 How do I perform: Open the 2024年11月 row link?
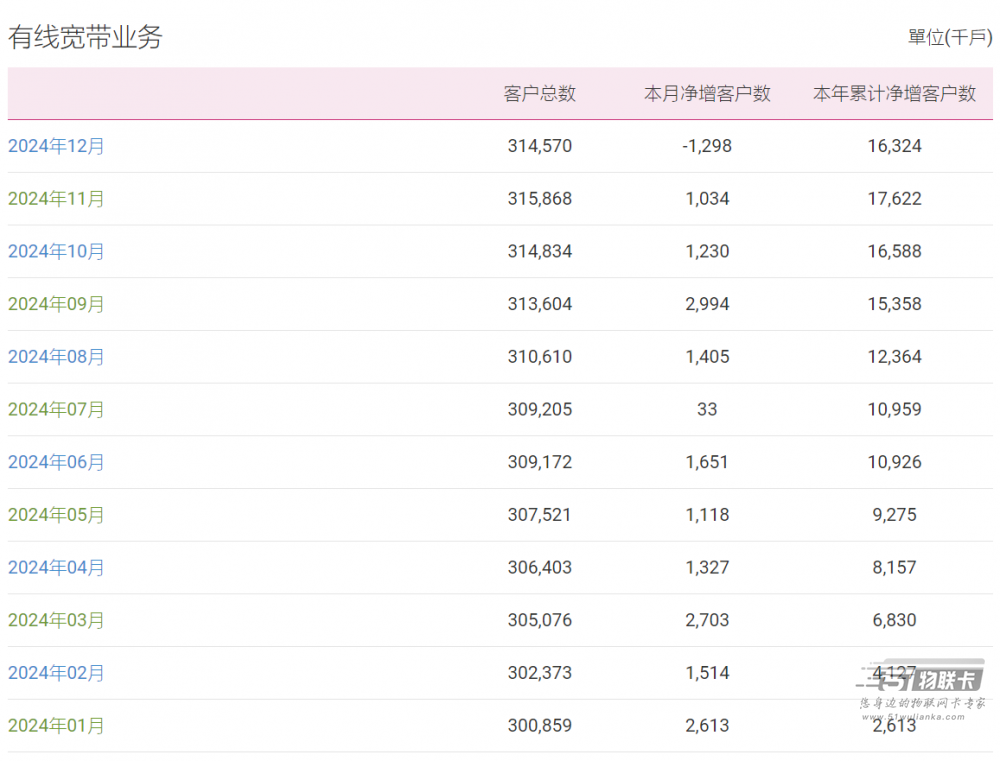(x=56, y=199)
